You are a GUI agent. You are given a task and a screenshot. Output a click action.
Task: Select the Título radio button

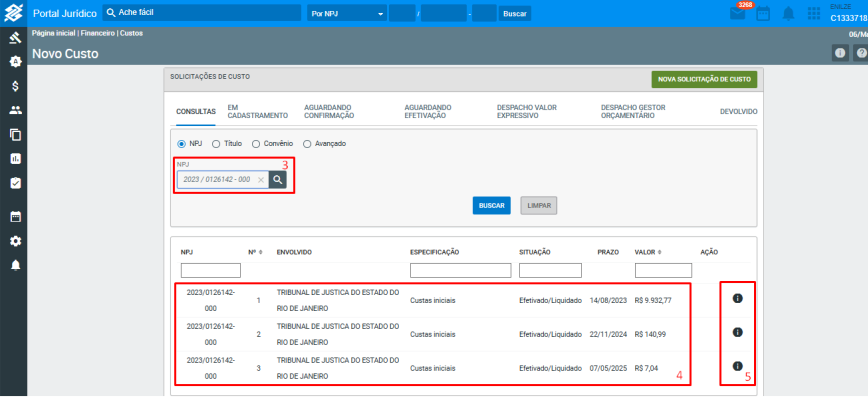[x=216, y=144]
